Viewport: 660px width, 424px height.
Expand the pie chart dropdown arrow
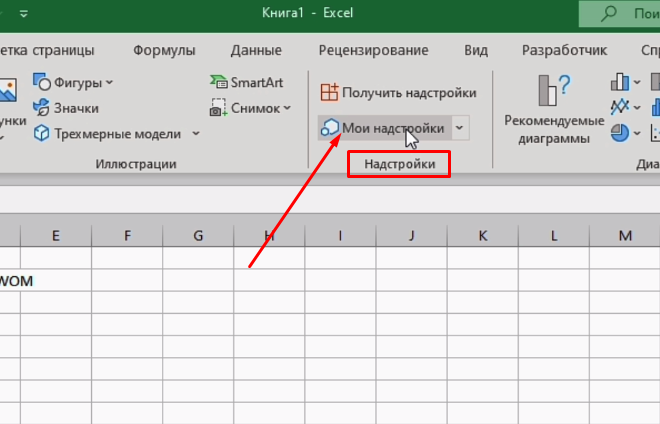pos(637,133)
